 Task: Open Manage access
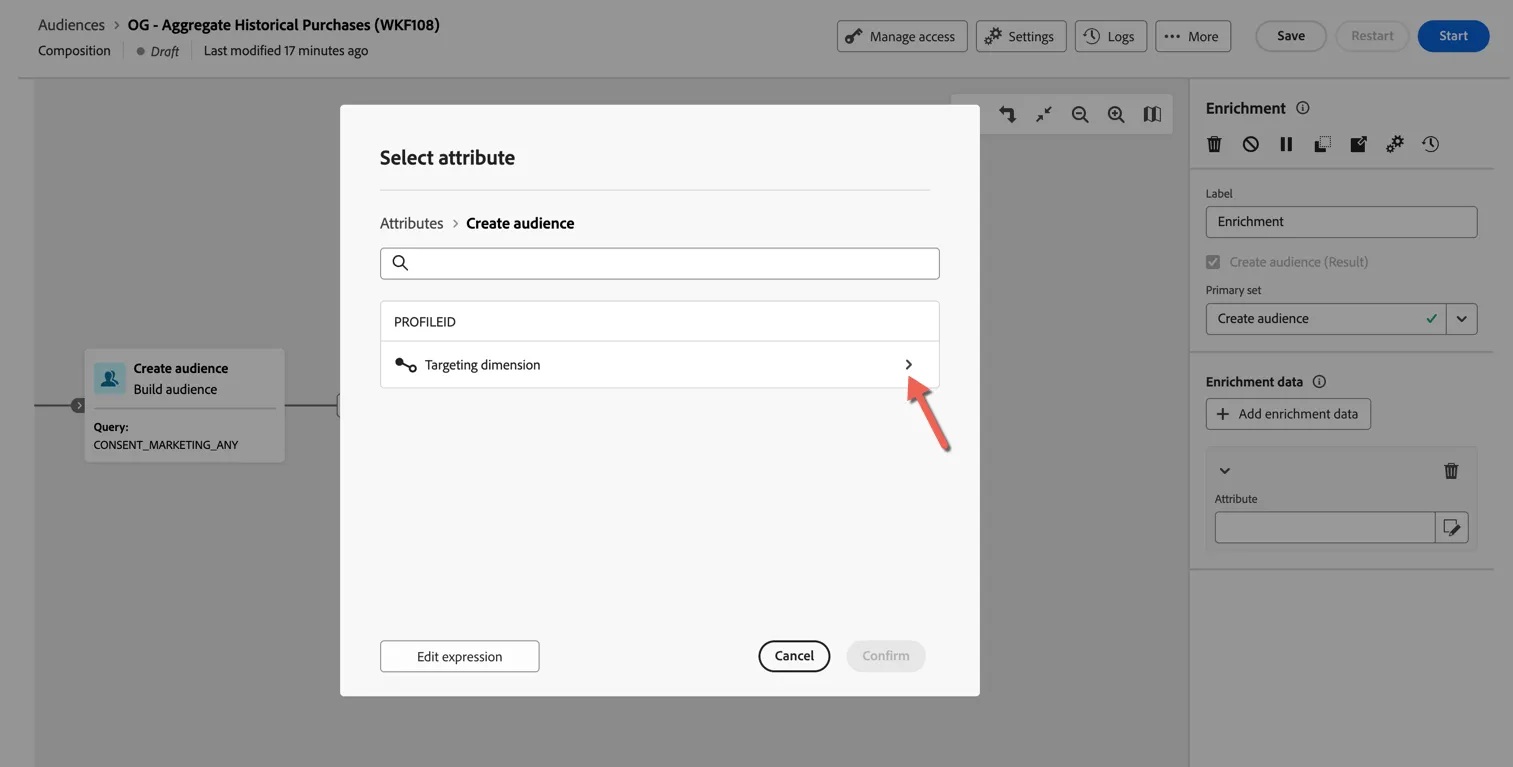[x=902, y=36]
